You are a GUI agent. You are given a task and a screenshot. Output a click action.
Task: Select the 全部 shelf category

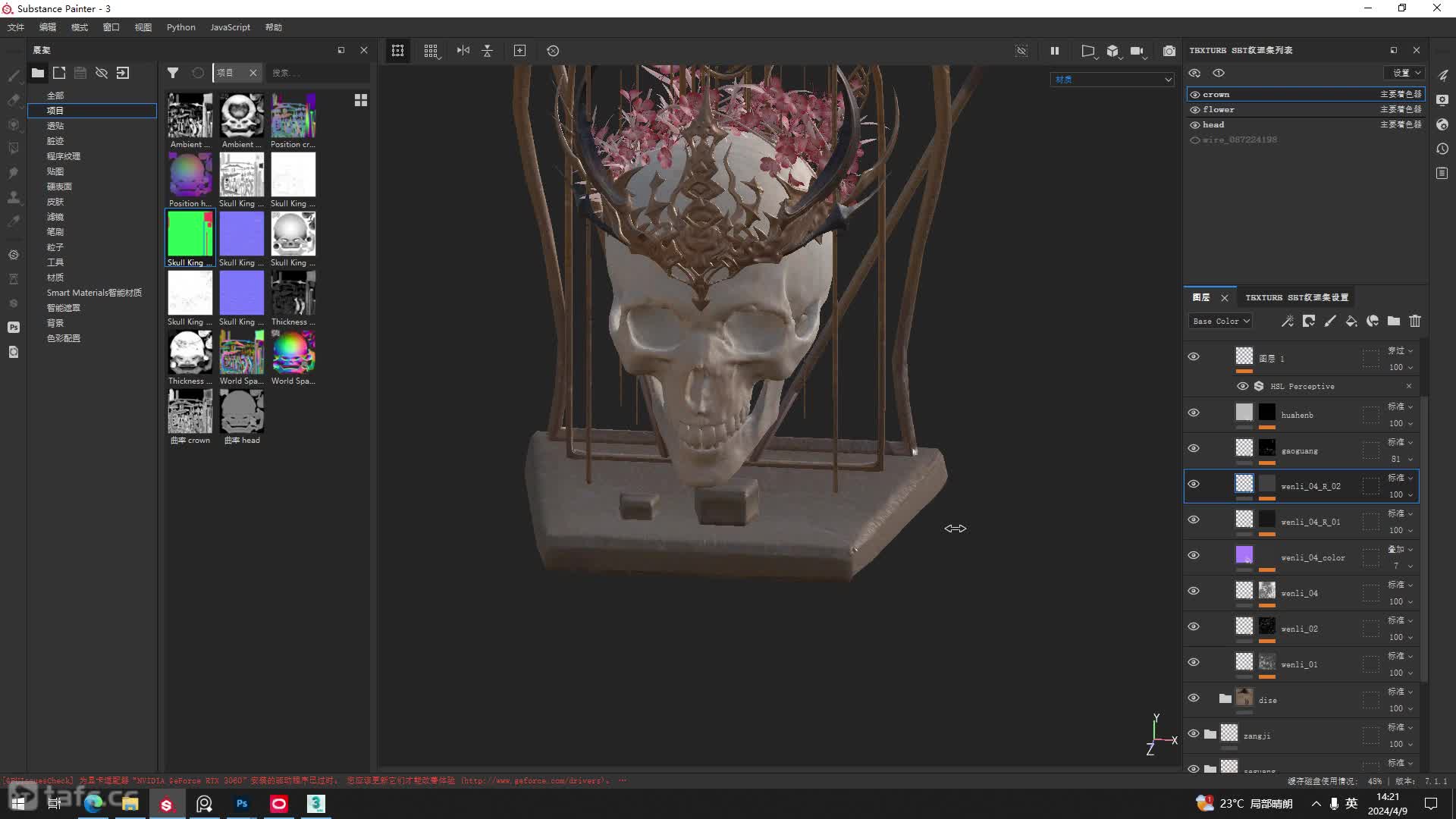pyautogui.click(x=55, y=96)
